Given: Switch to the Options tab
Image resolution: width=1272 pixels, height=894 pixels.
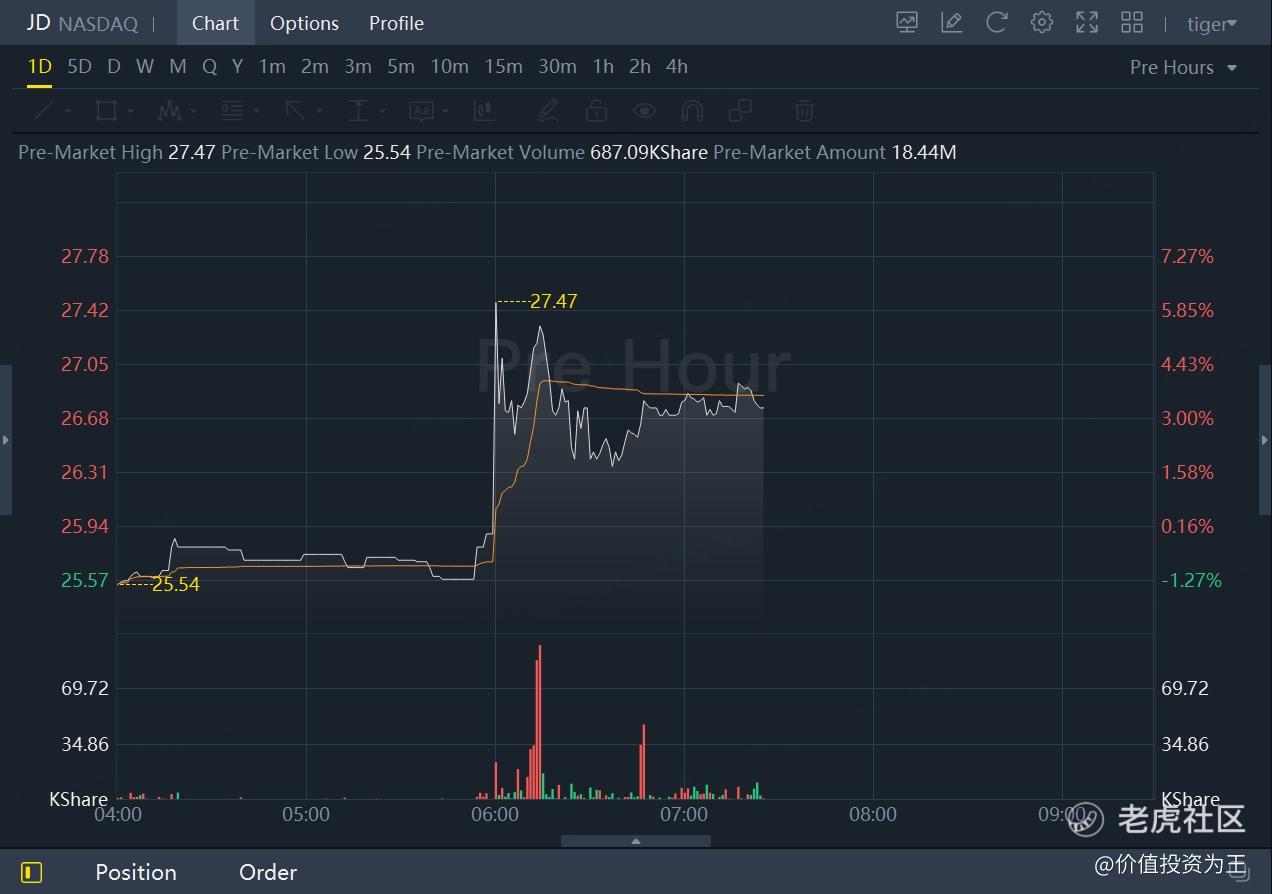Looking at the screenshot, I should pyautogui.click(x=304, y=23).
